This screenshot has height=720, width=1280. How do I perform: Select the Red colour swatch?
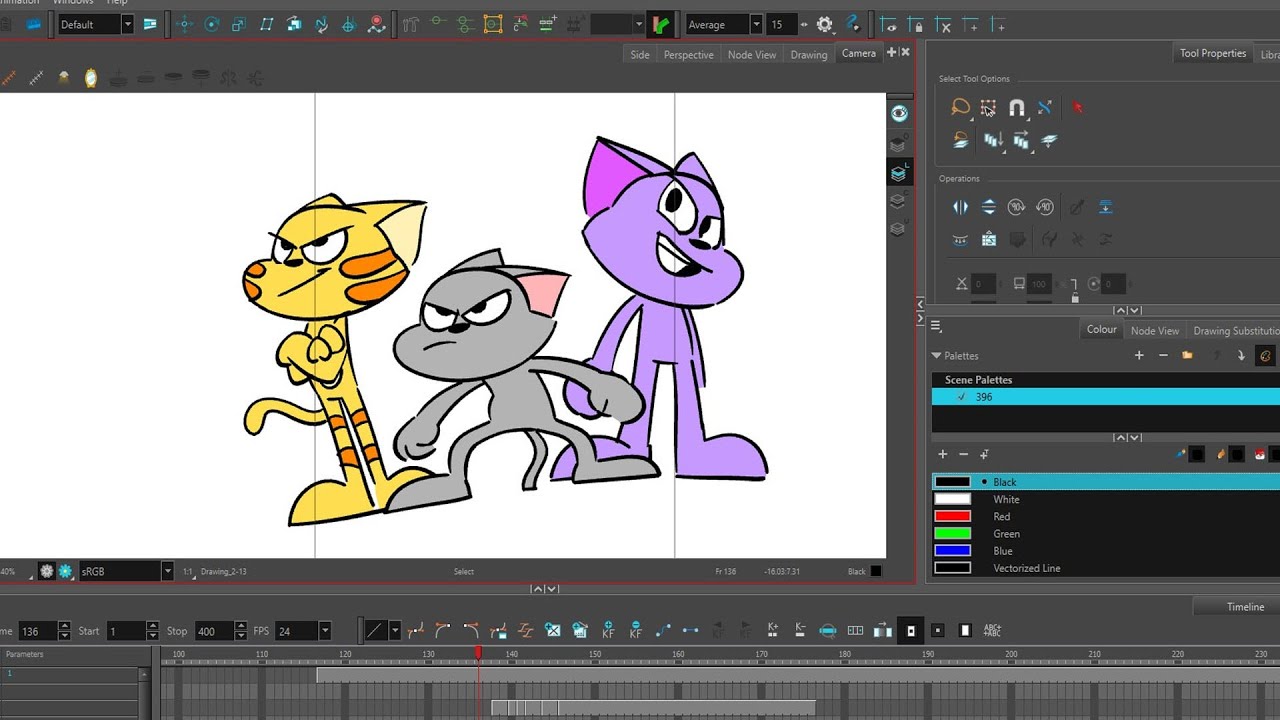click(952, 516)
